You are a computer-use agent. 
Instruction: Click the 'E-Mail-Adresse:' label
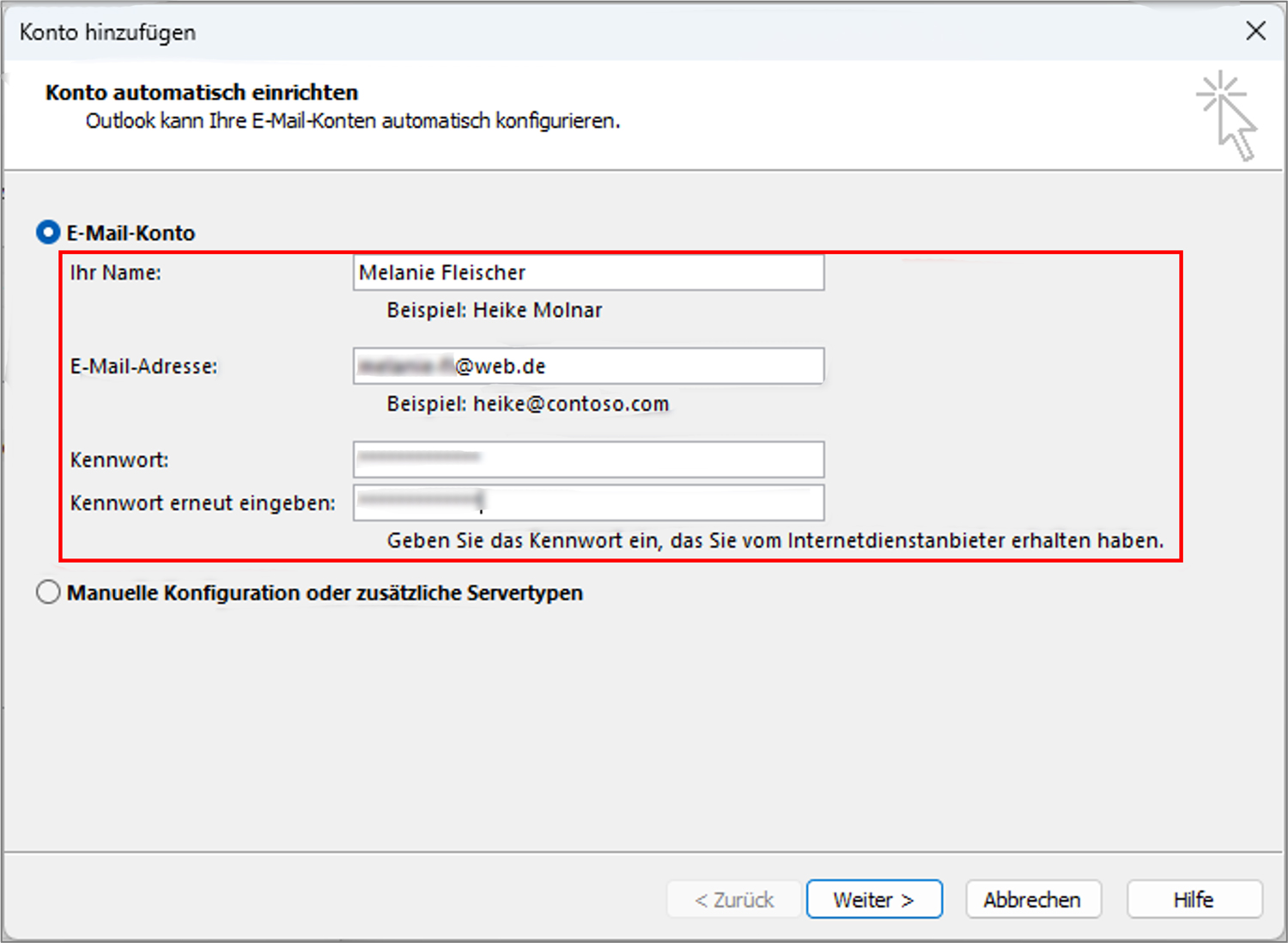click(143, 366)
